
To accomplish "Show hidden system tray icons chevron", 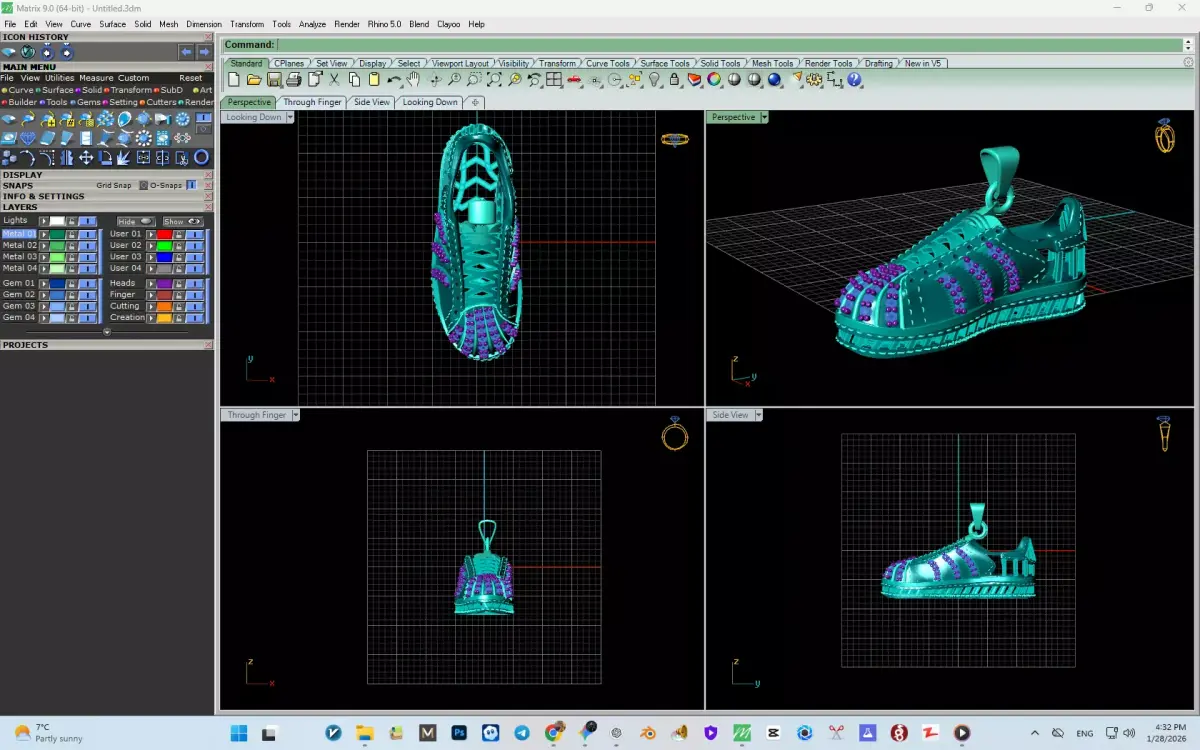I will 1034,733.
